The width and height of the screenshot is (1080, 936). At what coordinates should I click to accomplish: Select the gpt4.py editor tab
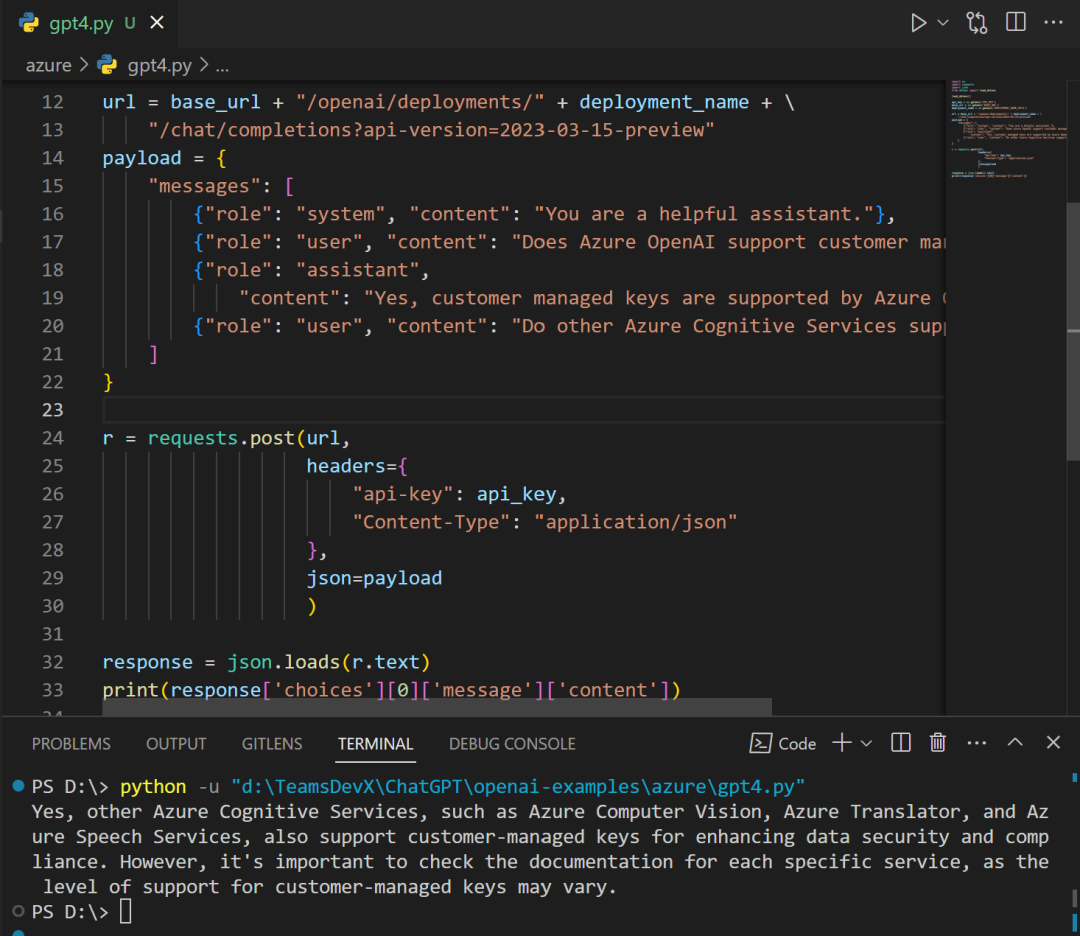[x=80, y=24]
